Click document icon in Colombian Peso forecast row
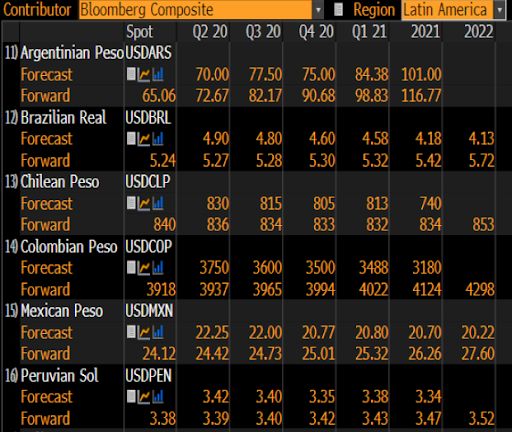This screenshot has width=512, height=432. coord(131,268)
